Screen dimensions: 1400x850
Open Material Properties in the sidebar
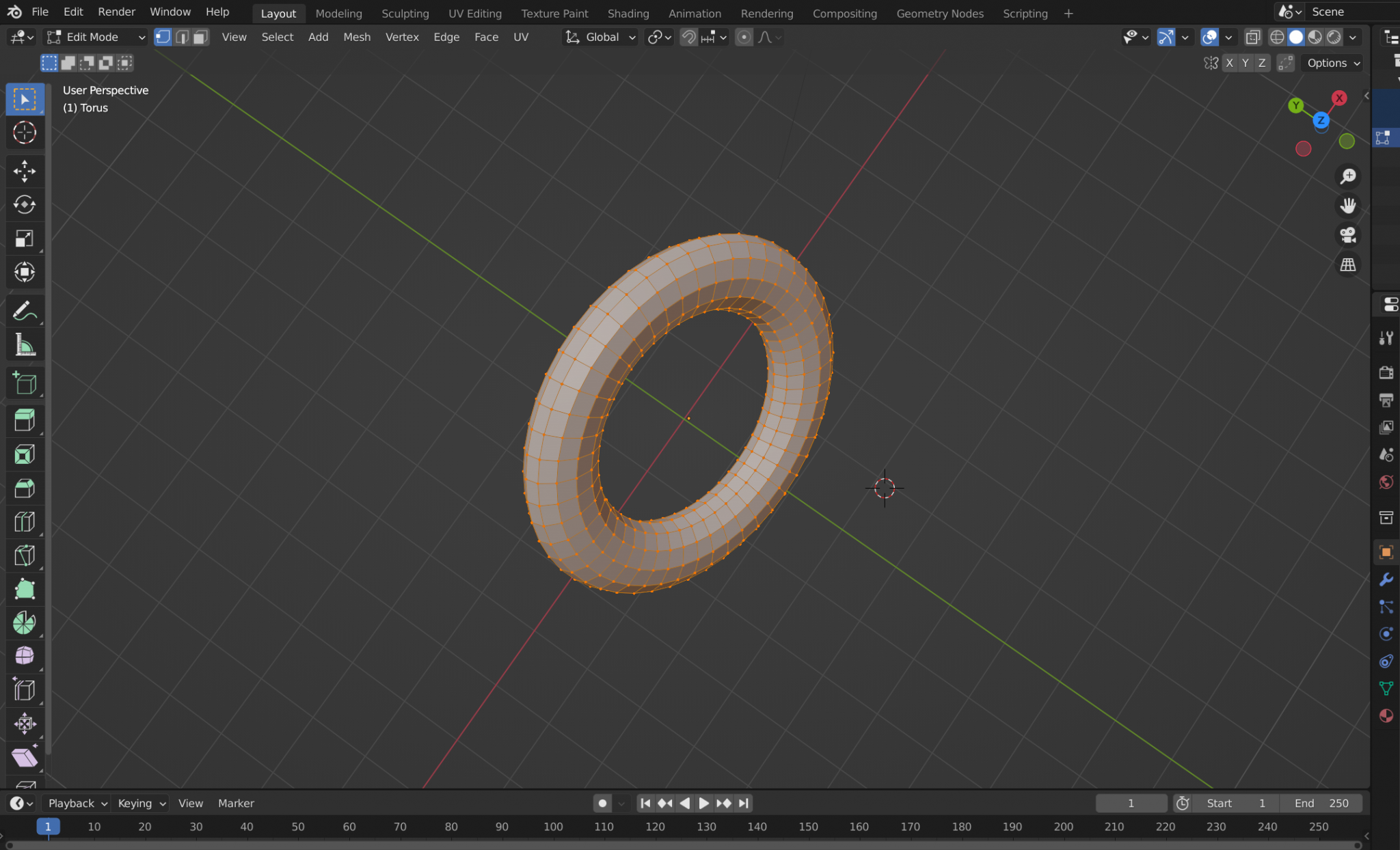pos(1386,716)
